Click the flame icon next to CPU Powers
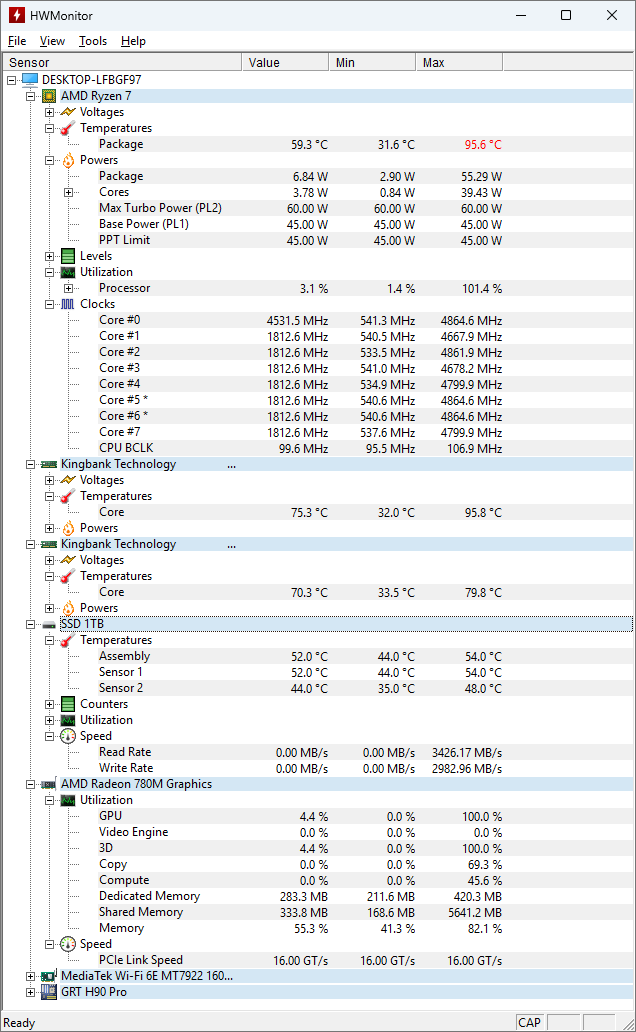Image resolution: width=636 pixels, height=1032 pixels. click(67, 160)
